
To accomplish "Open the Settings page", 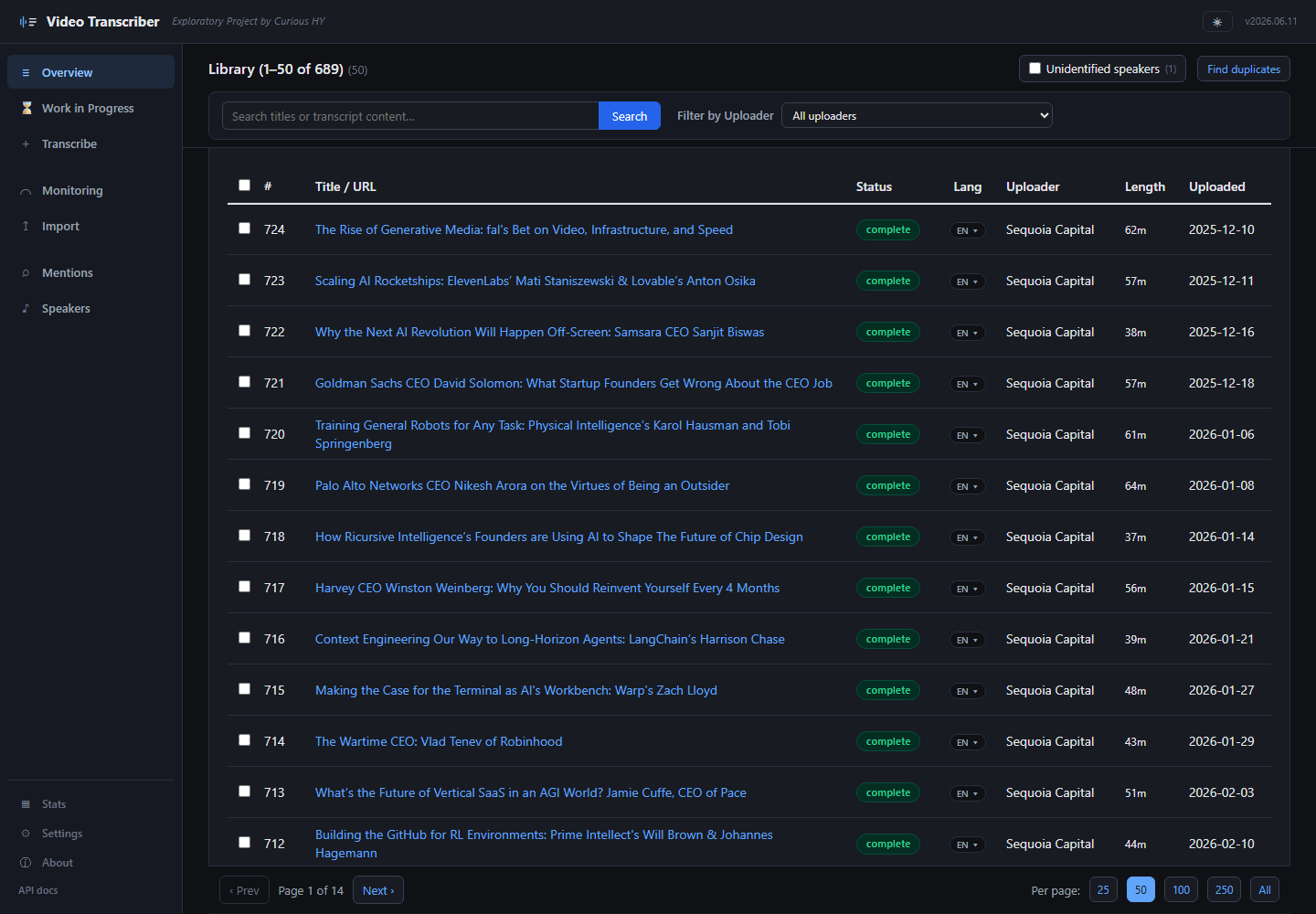I will [90, 834].
